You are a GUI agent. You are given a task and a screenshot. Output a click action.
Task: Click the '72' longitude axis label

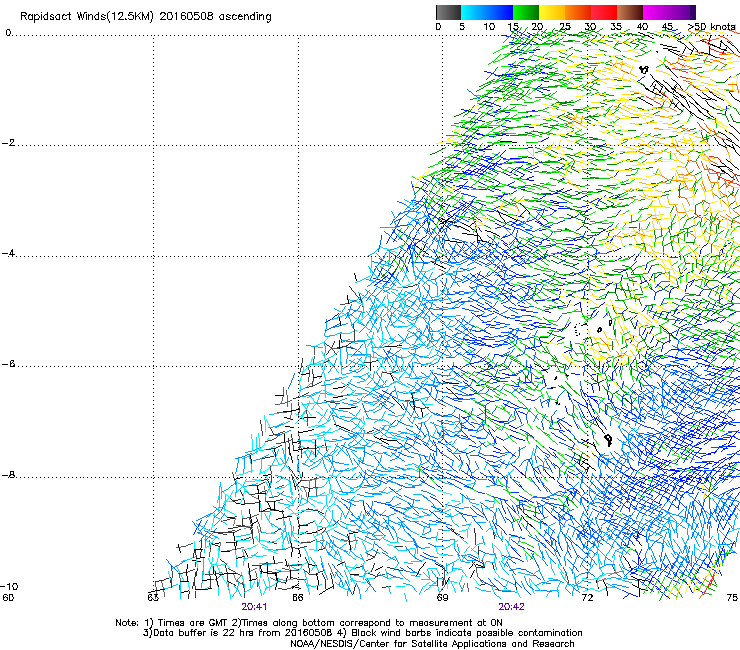[587, 598]
